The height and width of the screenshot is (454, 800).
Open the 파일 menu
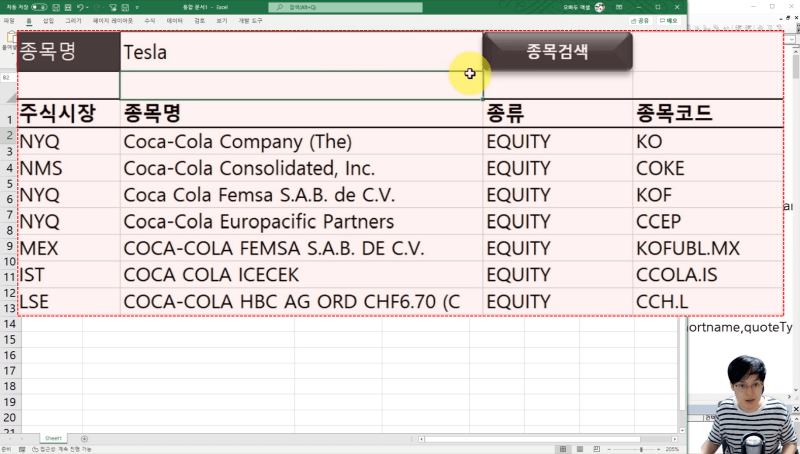tap(9, 20)
